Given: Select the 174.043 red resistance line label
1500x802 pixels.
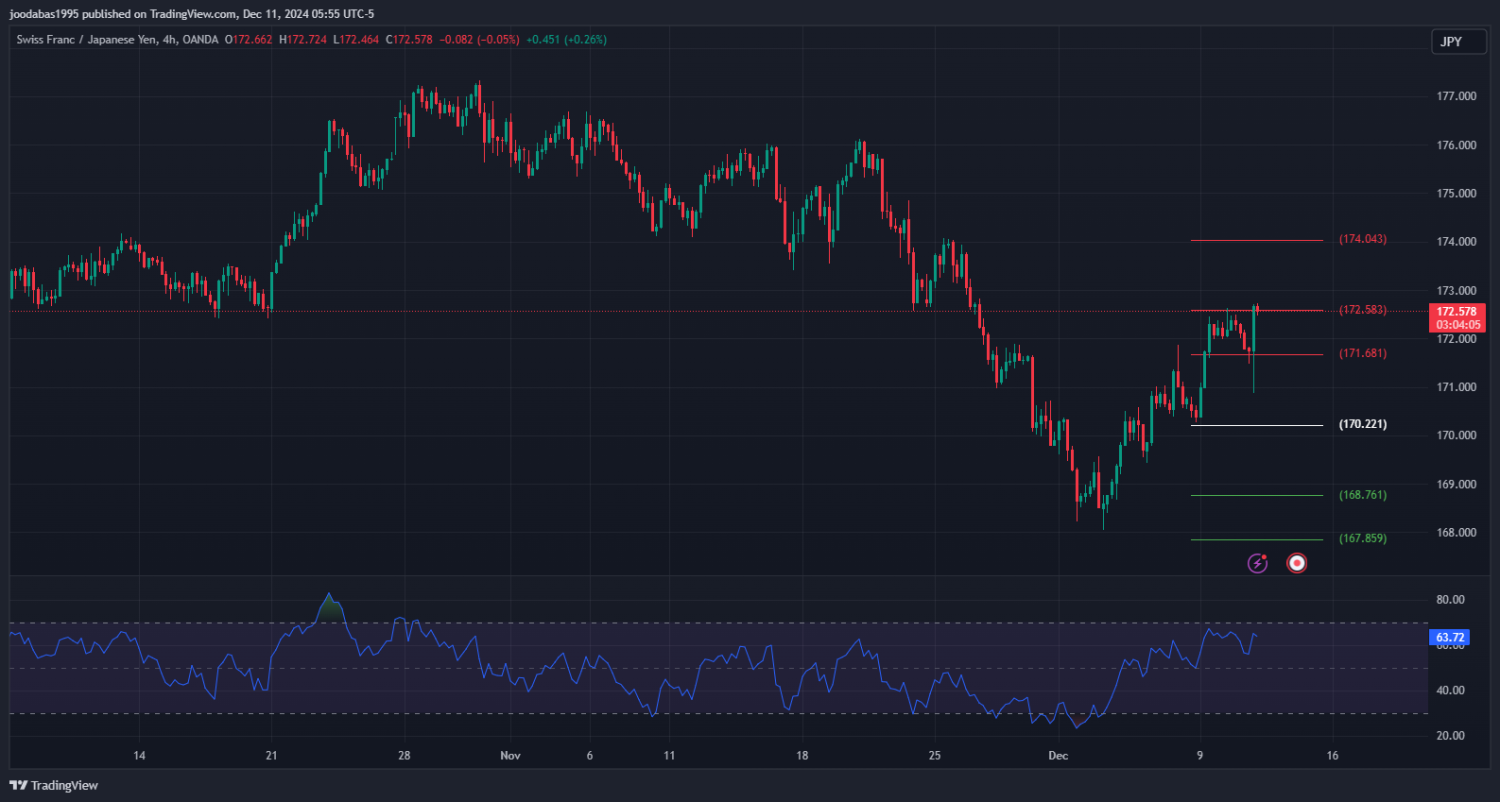Looking at the screenshot, I should click(1362, 240).
